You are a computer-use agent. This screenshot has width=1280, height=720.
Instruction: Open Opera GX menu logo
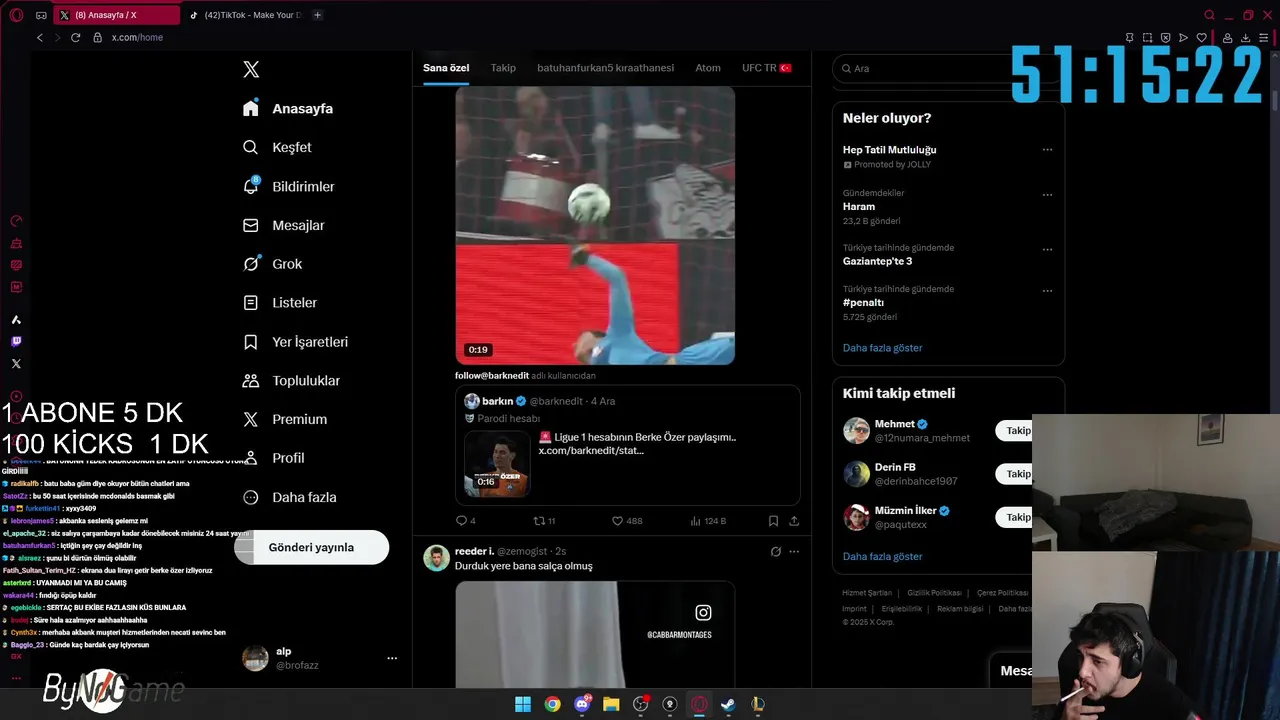[16, 15]
